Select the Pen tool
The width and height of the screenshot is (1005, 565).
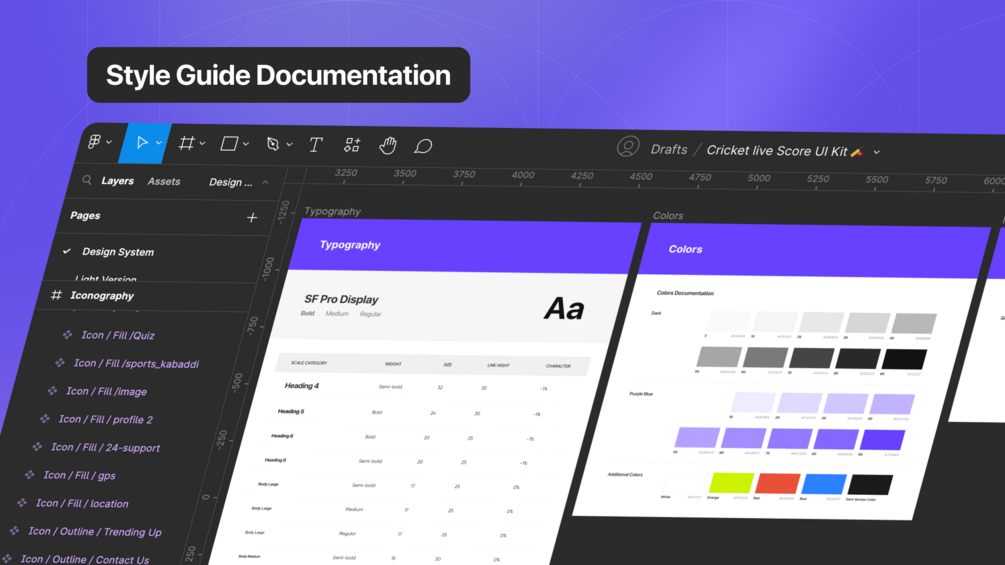click(273, 144)
